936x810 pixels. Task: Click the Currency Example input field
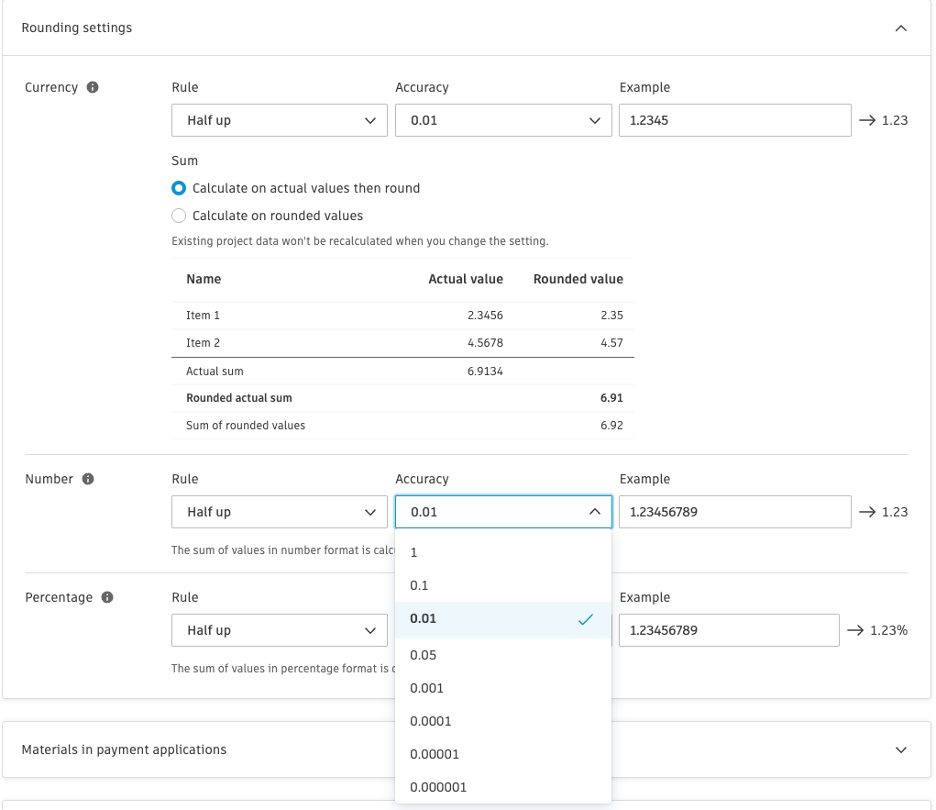click(734, 120)
